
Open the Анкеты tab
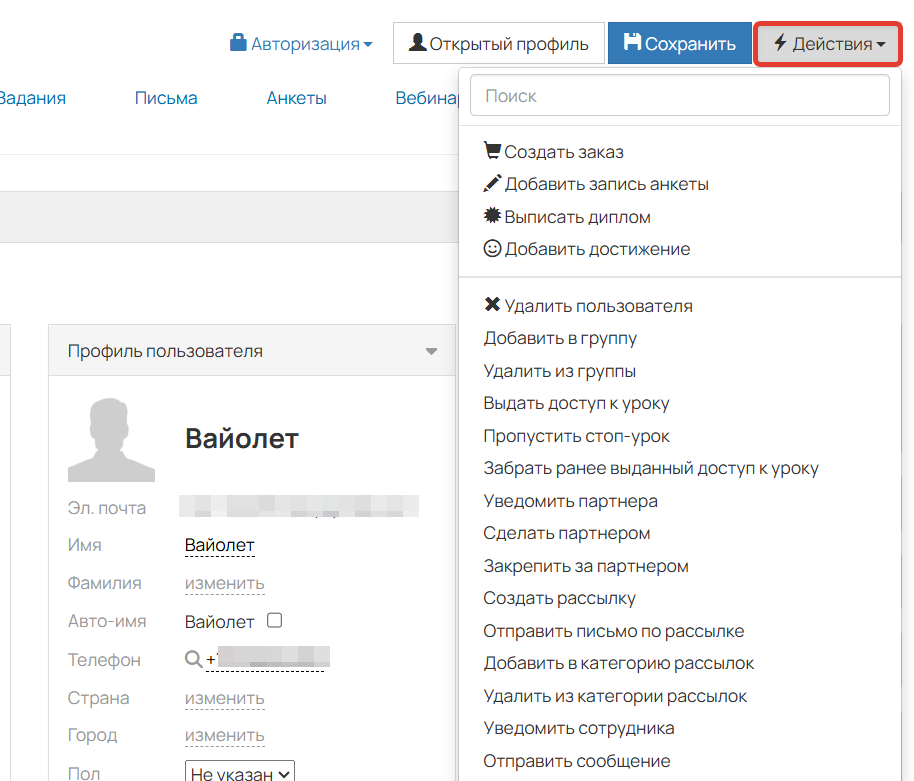[296, 98]
